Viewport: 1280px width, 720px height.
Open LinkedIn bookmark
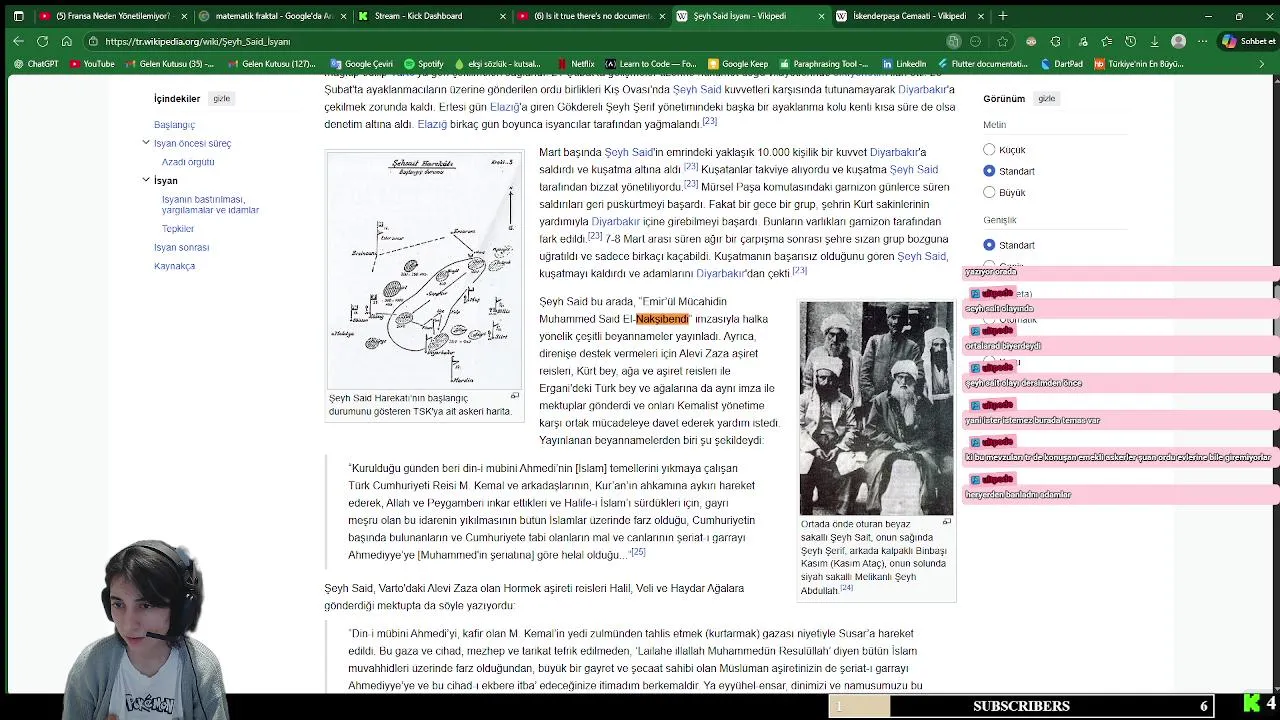(x=903, y=64)
